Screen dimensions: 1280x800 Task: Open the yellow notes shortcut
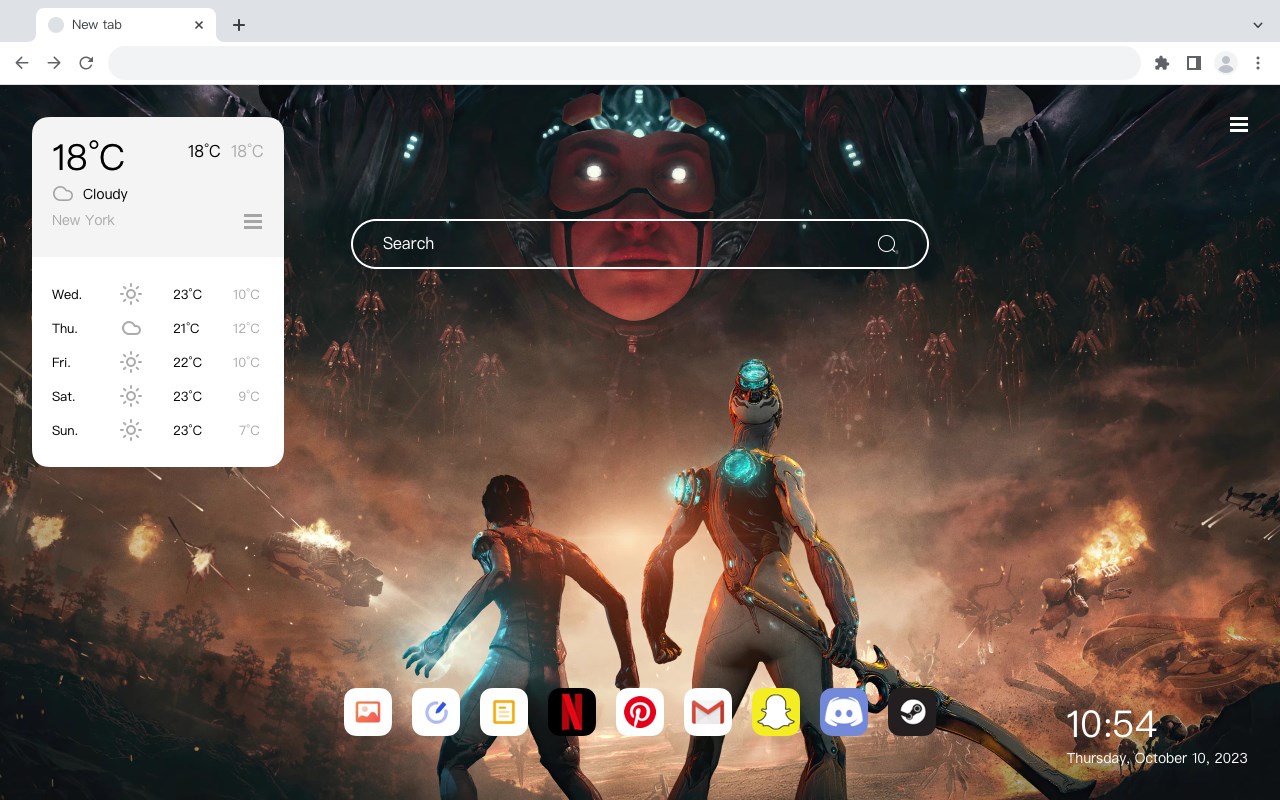(504, 712)
